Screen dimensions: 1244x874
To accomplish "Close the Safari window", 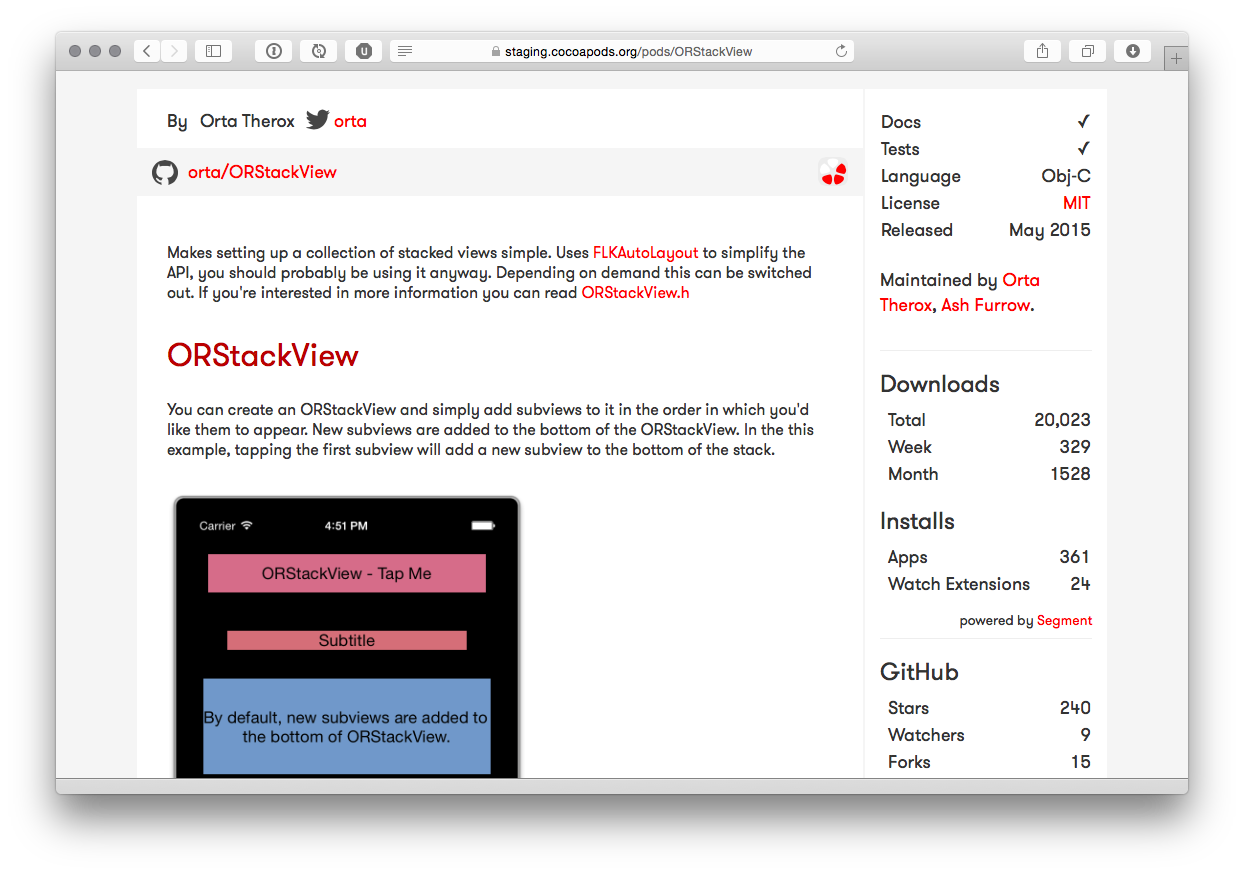I will (75, 51).
